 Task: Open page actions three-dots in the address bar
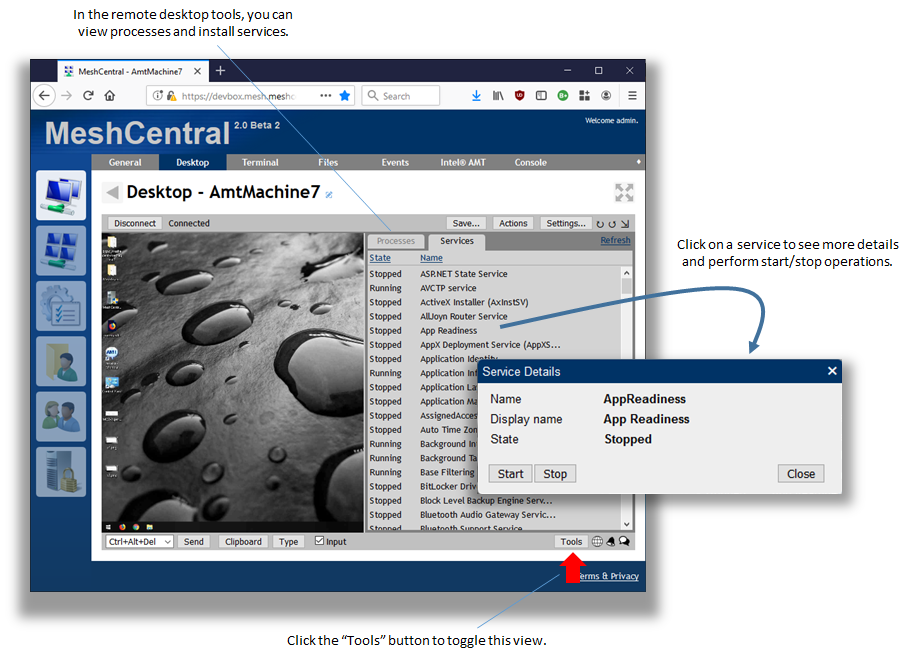pyautogui.click(x=325, y=96)
